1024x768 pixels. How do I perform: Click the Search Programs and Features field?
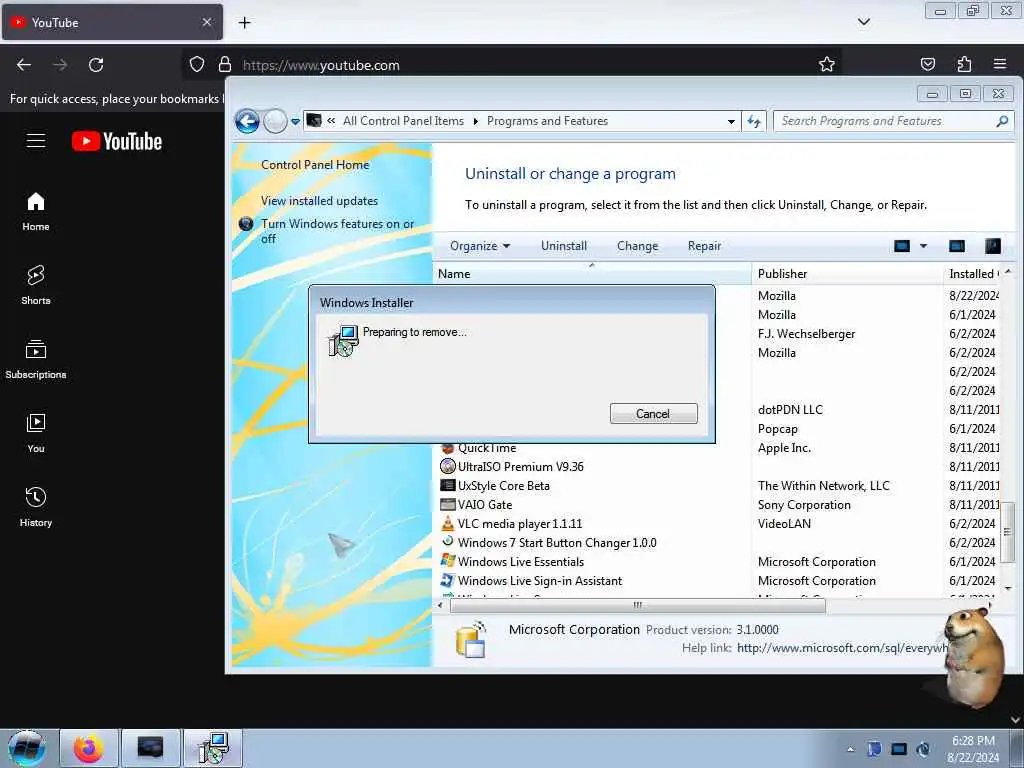[893, 121]
